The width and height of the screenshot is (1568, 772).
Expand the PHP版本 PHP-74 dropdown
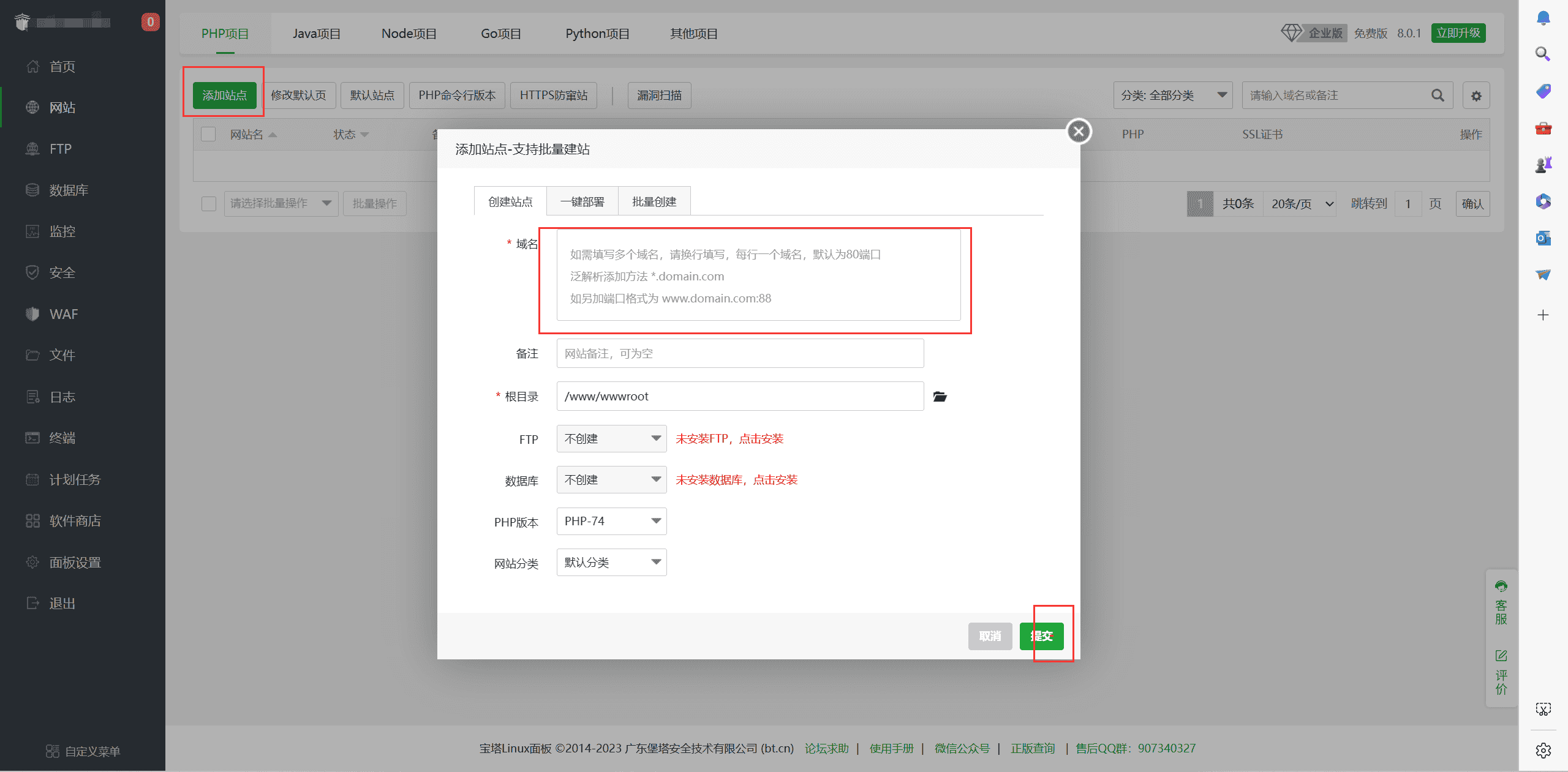(611, 521)
